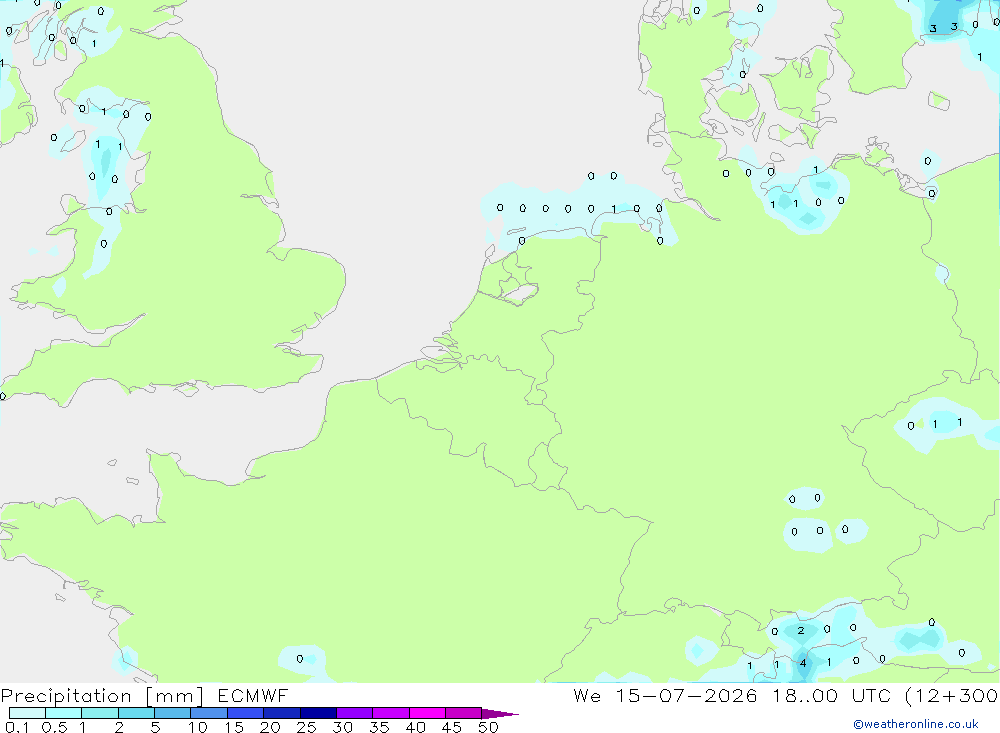Click the 0.1–0.5 mm legend color swatch

tap(27, 713)
